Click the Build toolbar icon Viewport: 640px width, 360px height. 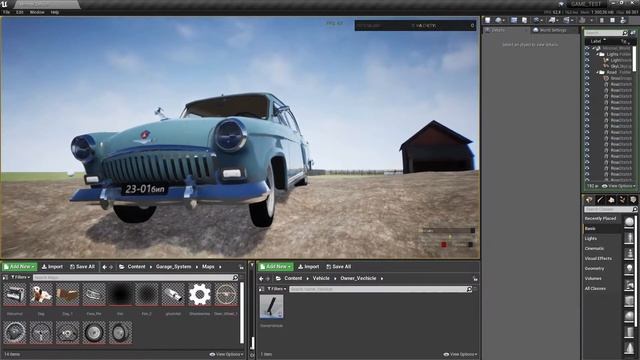(x=583, y=20)
